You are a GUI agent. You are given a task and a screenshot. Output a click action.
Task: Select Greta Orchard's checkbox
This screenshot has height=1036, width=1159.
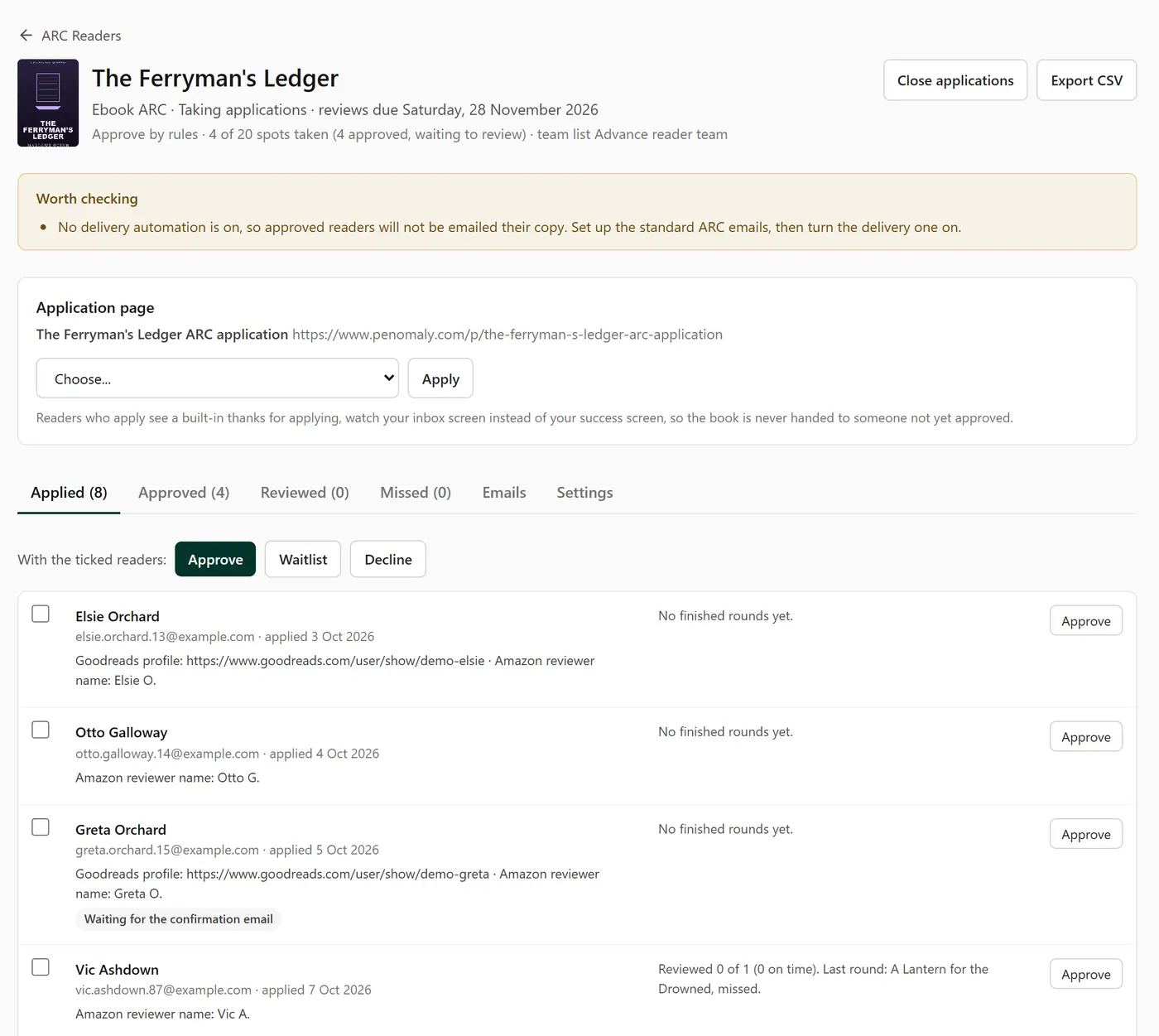[x=41, y=827]
